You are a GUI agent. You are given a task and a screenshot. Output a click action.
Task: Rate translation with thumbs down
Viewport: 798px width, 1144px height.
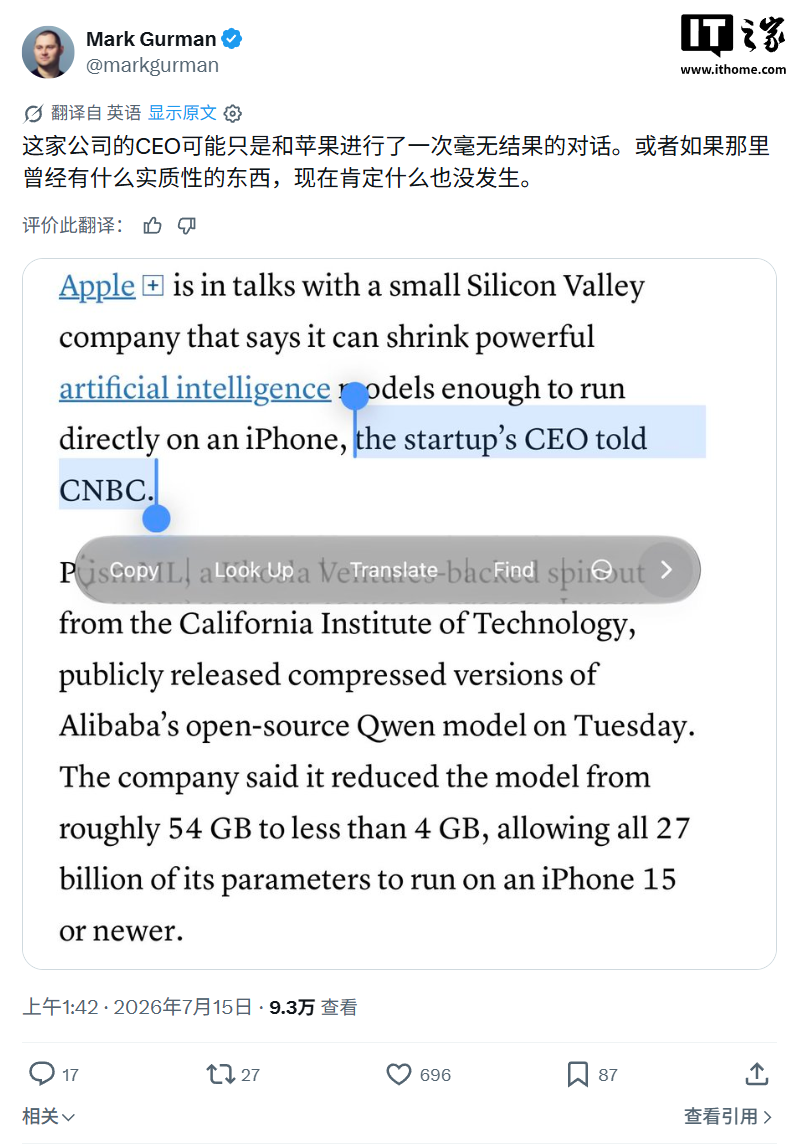[187, 225]
